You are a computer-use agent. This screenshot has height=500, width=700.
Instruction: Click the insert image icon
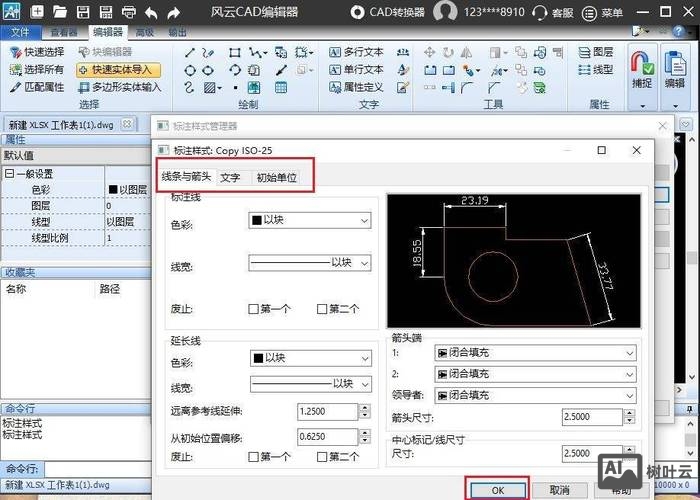click(254, 87)
